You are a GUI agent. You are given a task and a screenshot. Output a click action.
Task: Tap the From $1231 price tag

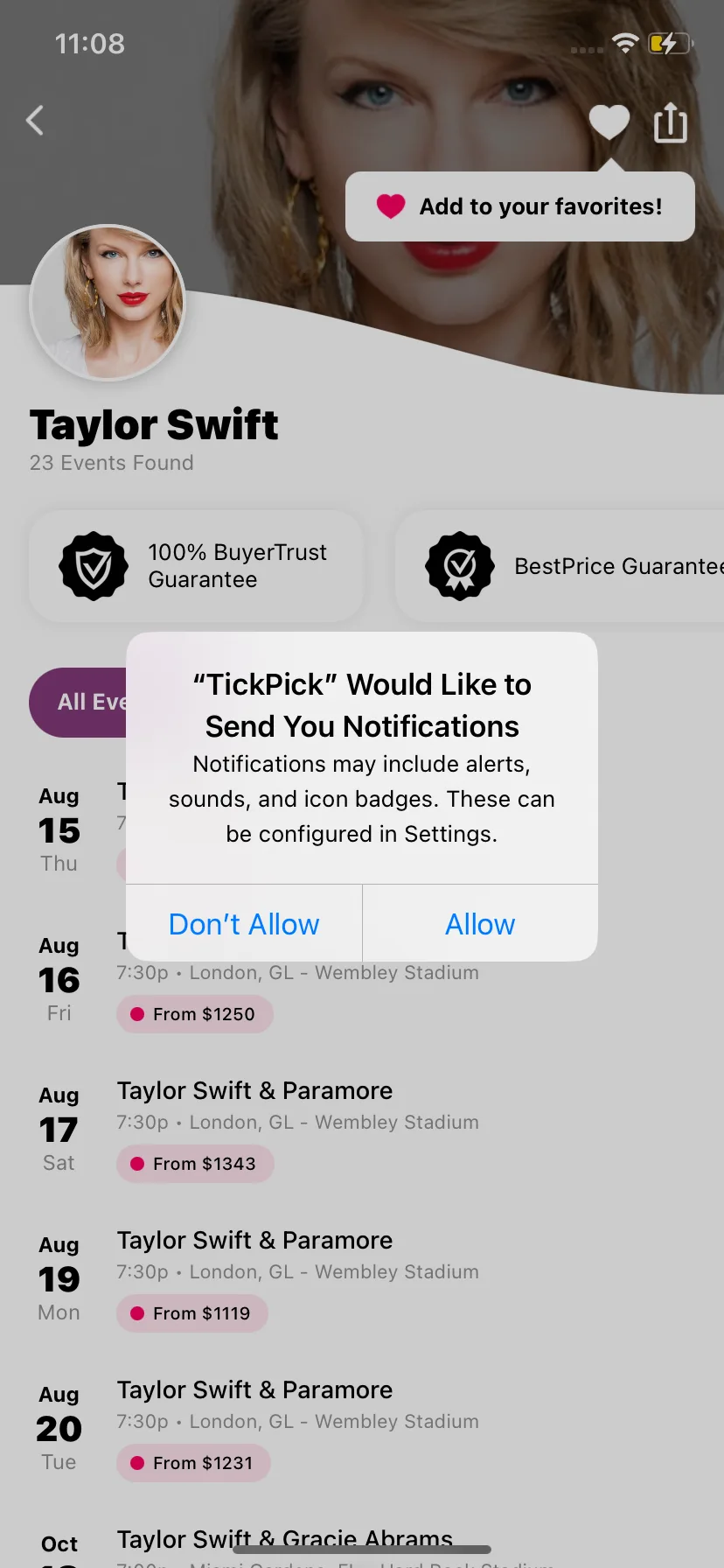pyautogui.click(x=193, y=1463)
